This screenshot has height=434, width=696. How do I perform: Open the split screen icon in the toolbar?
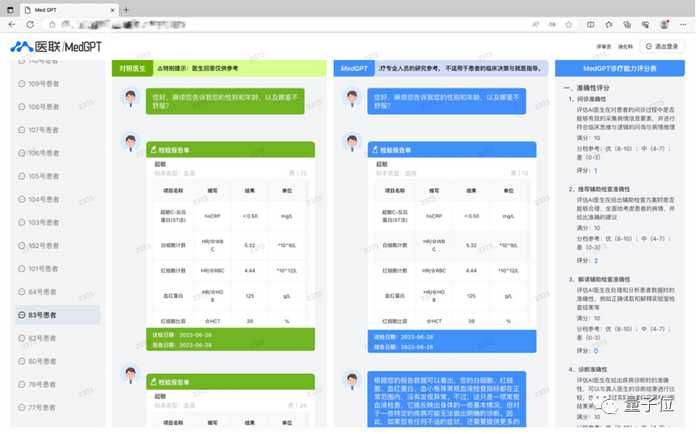pyautogui.click(x=590, y=24)
